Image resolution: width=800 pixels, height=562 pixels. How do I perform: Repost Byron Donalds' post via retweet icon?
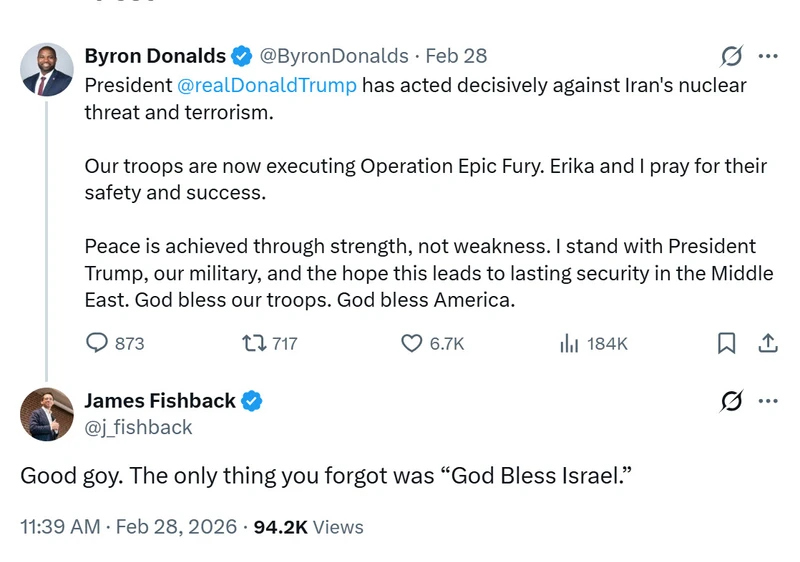(x=254, y=343)
